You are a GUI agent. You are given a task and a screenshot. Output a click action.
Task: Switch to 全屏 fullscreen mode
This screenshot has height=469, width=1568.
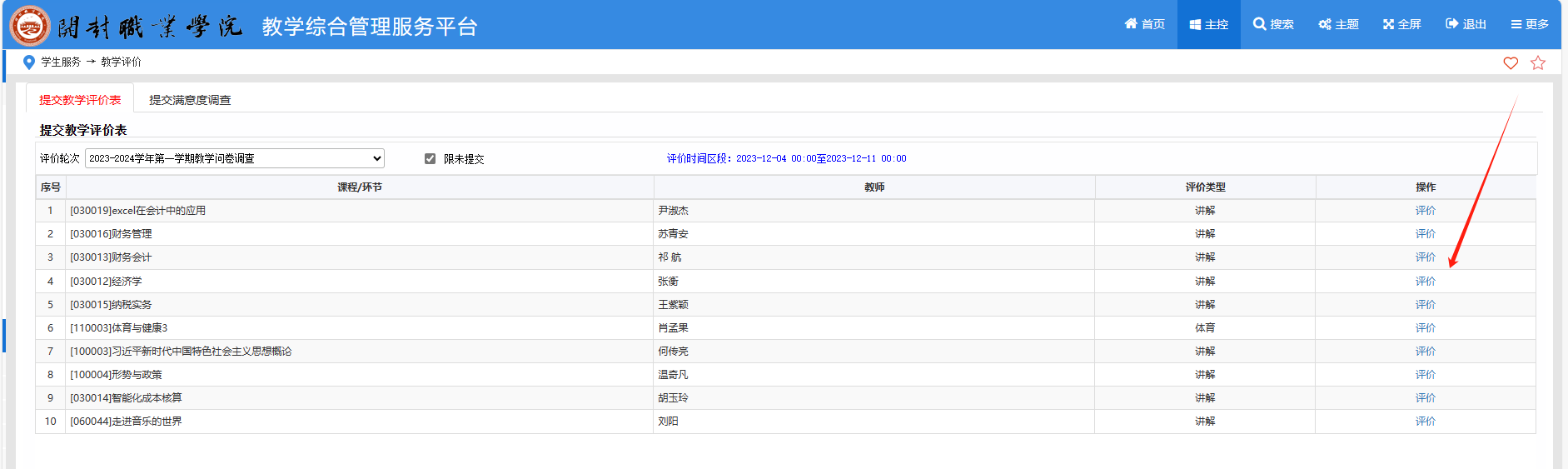[1402, 24]
